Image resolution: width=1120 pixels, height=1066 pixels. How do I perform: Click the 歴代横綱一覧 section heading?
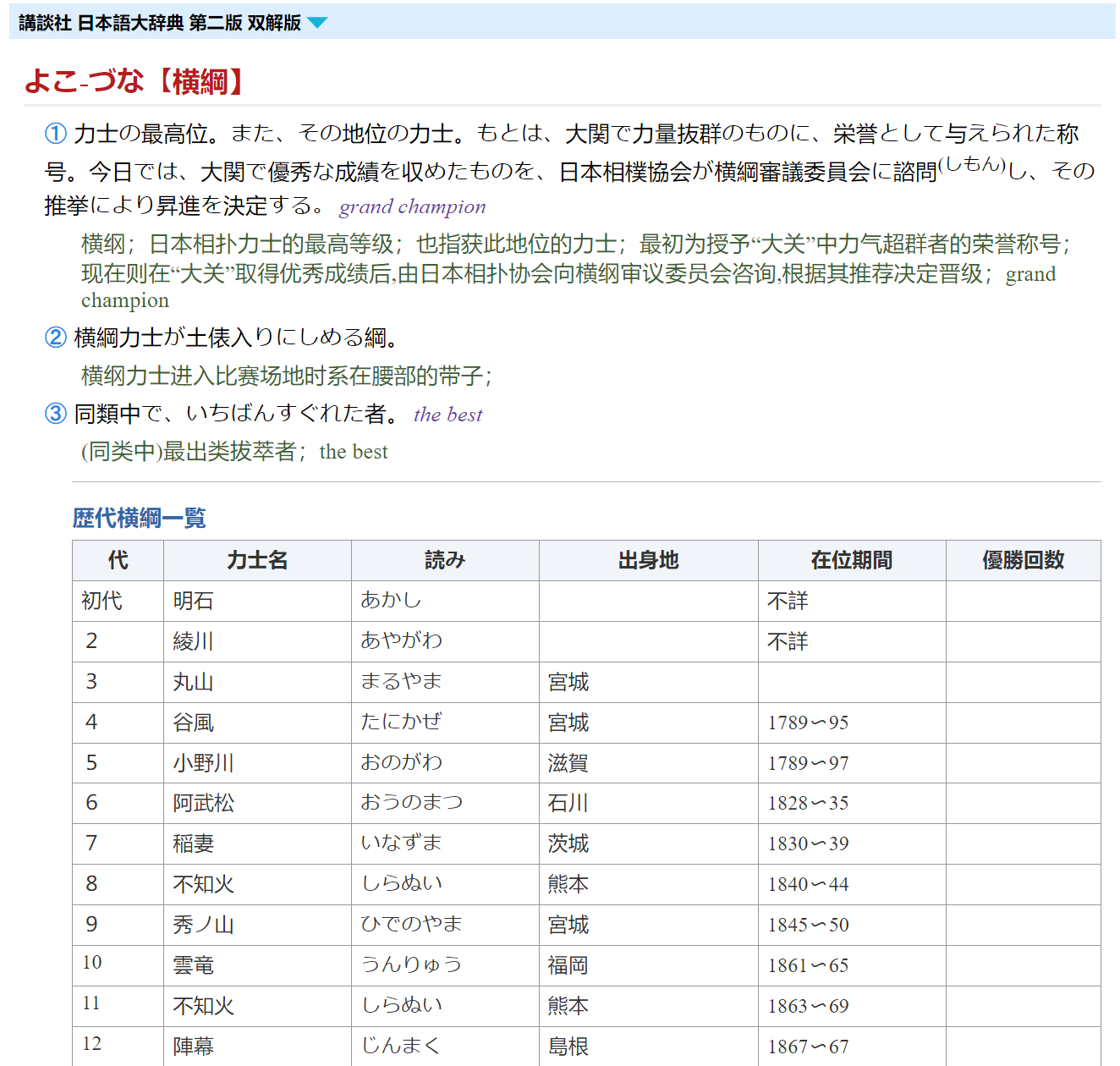[x=140, y=518]
